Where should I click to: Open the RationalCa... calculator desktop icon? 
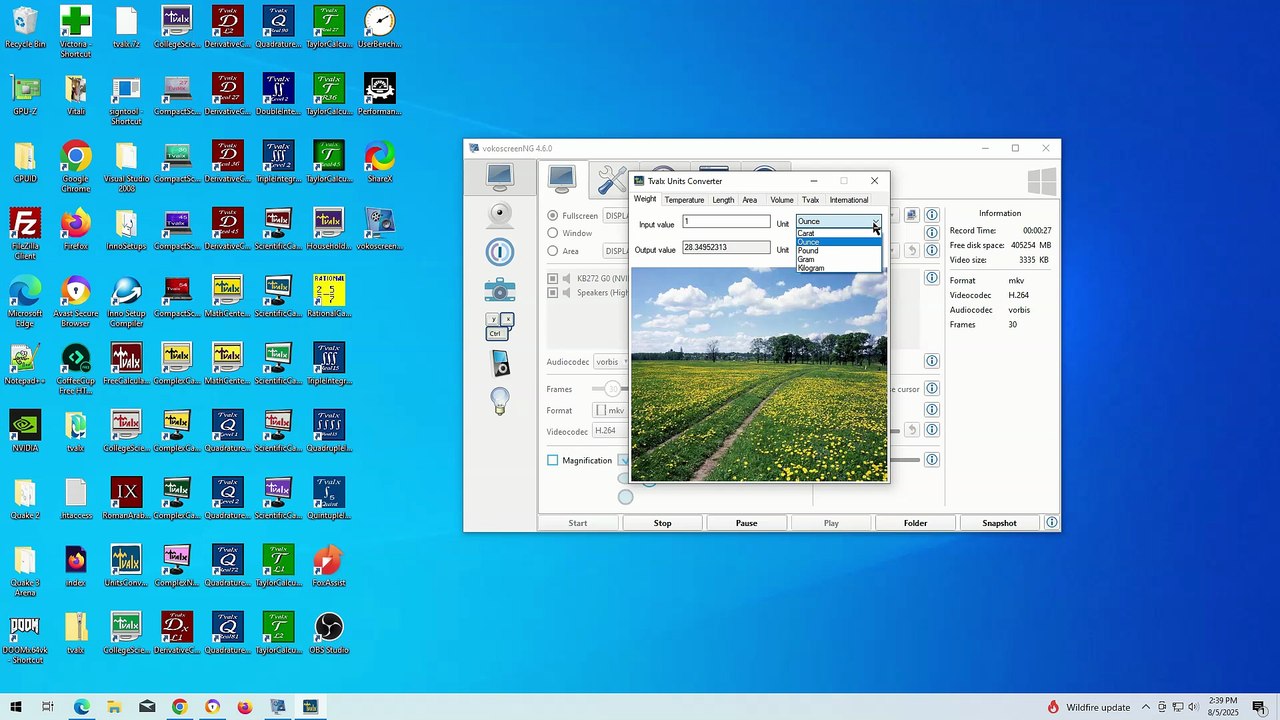click(x=329, y=298)
